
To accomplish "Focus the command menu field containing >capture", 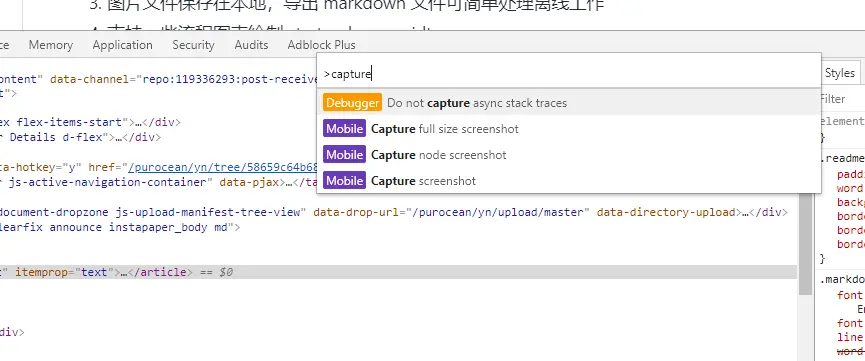I will pos(569,74).
